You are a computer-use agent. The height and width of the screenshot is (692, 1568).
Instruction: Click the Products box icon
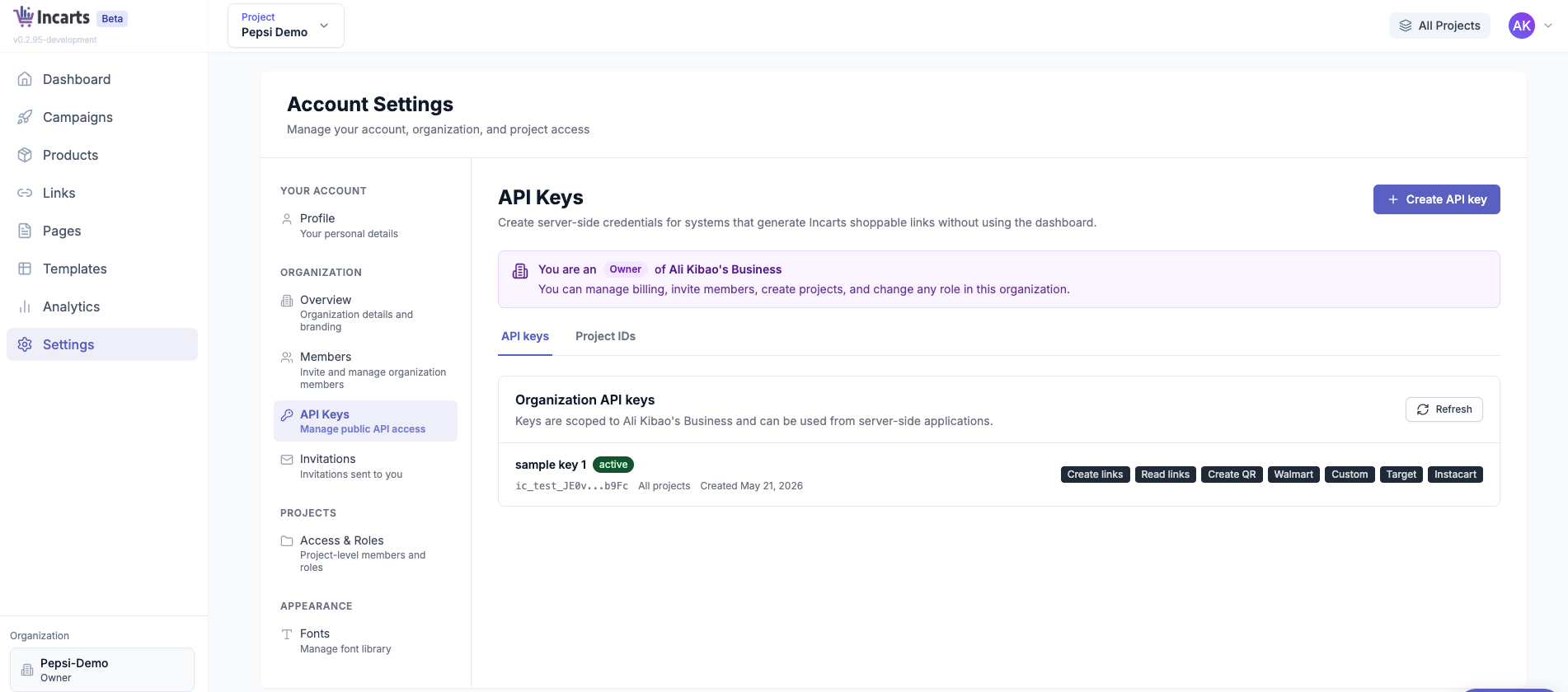(x=25, y=155)
